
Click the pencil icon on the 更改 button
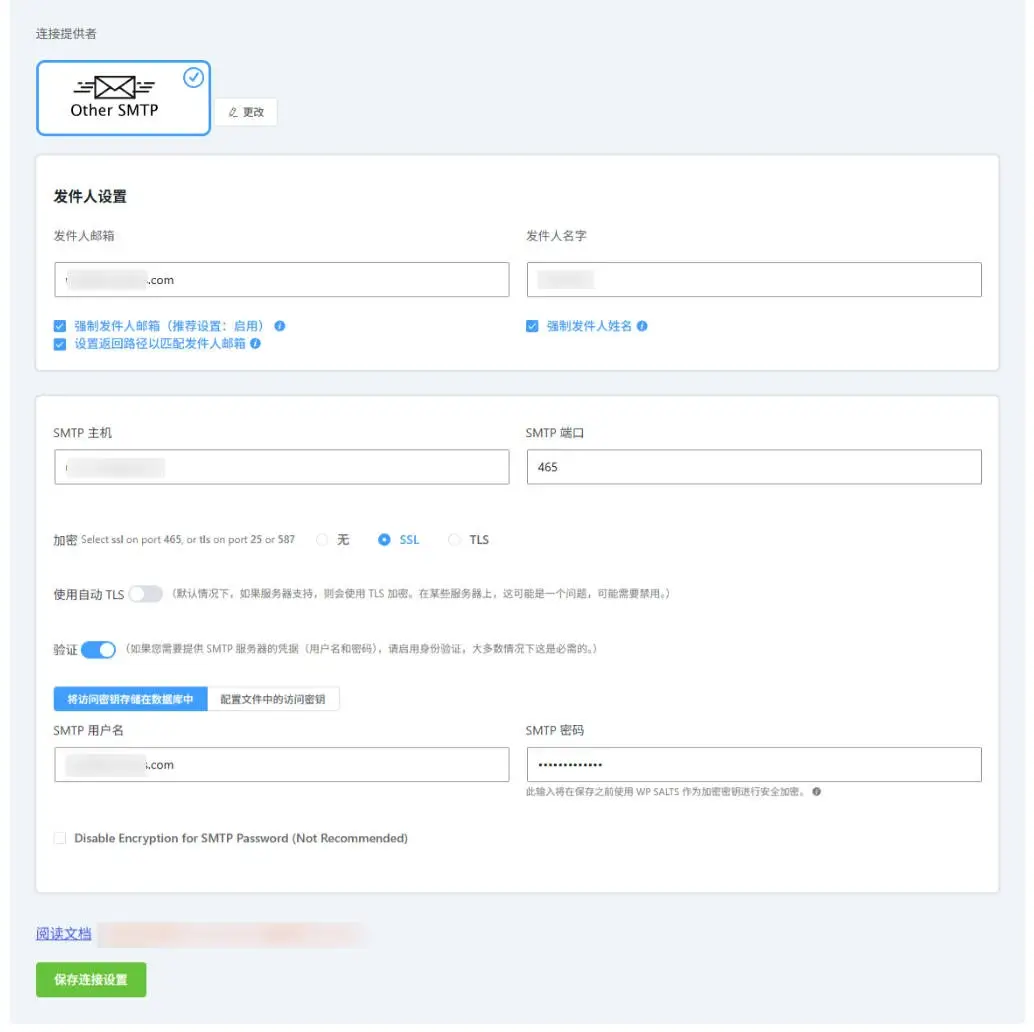pos(233,113)
